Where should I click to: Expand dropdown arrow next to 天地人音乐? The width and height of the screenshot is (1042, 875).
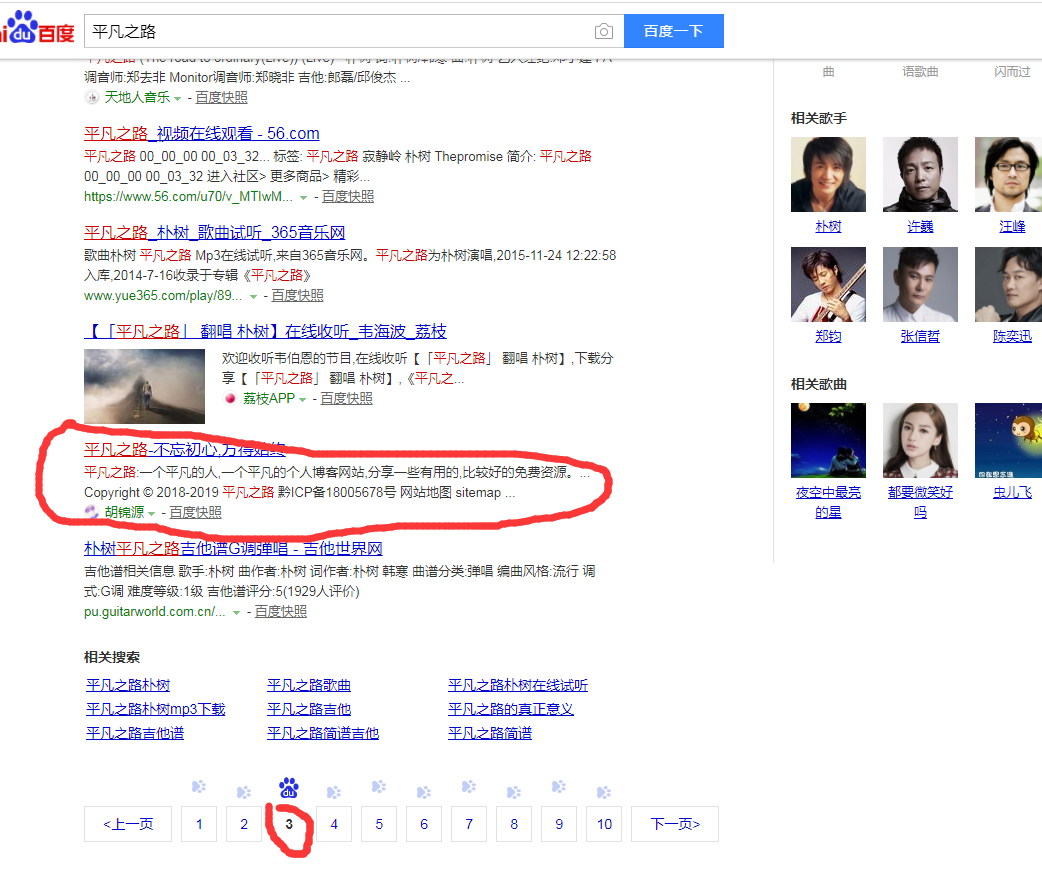[178, 98]
